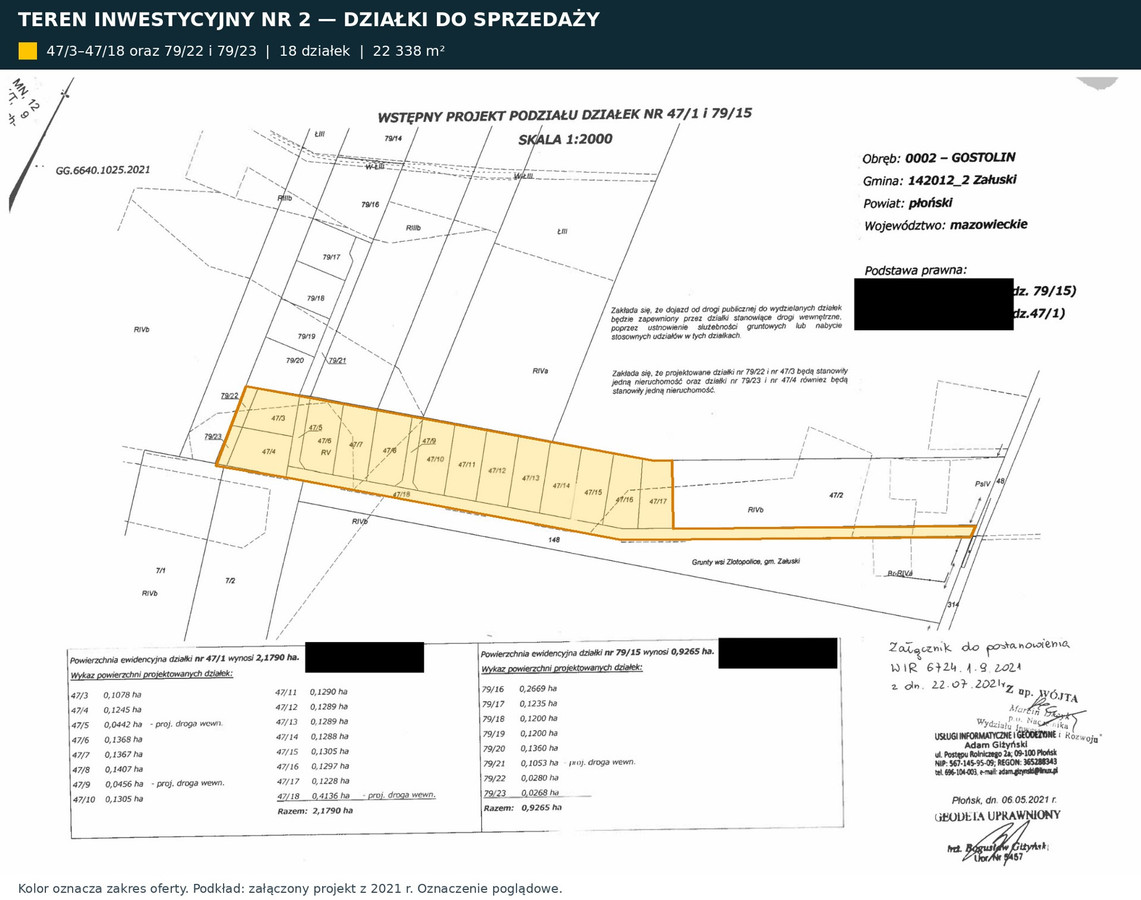
Task: Select highlighted parcel 47/12 on the map
Action: [497, 471]
